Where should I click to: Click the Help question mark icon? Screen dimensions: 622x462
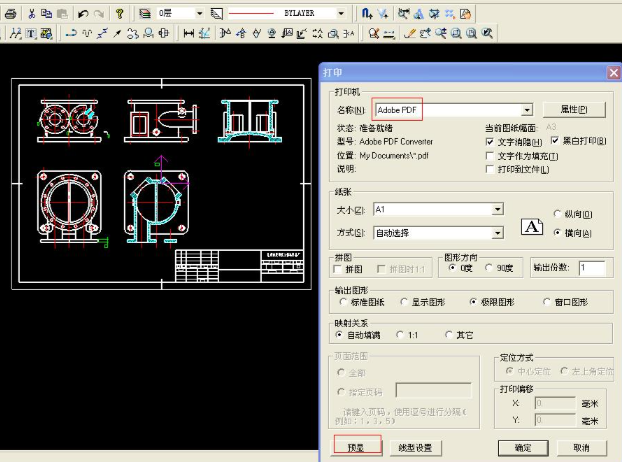120,14
